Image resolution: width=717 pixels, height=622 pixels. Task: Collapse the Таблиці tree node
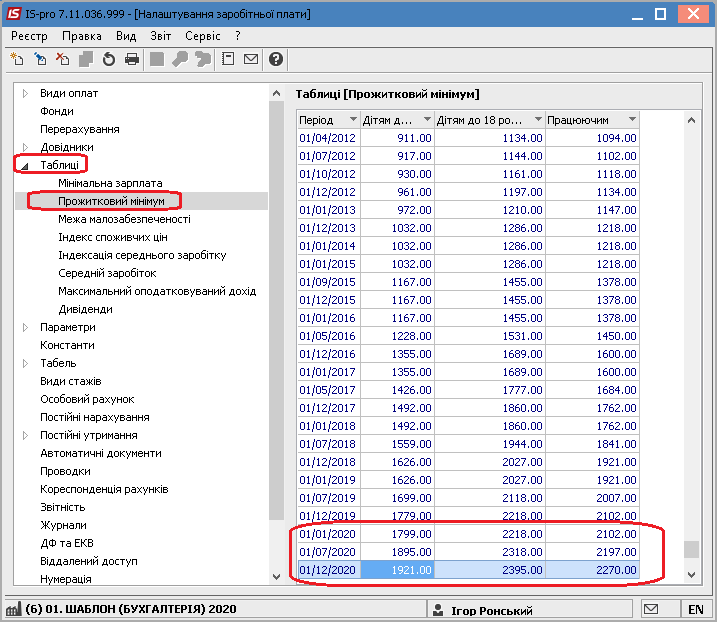[x=25, y=166]
